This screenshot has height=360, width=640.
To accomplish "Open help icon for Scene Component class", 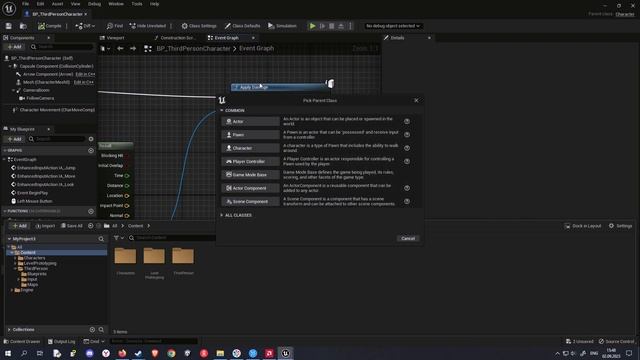I will pos(407,202).
